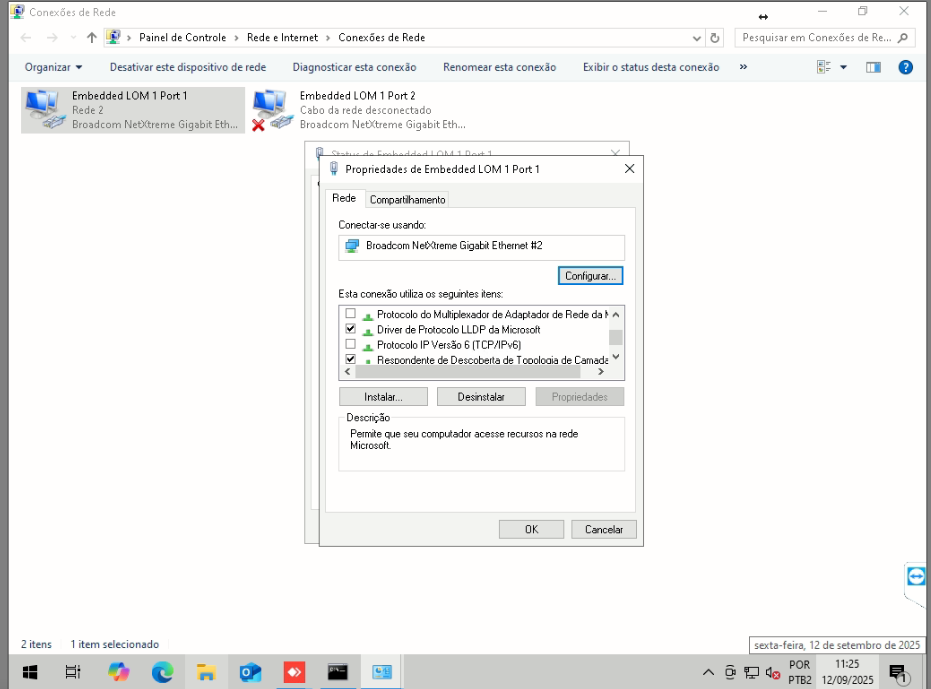Click the items list horizontal scrollbar
Viewport: 931px width, 689px height.
point(470,371)
